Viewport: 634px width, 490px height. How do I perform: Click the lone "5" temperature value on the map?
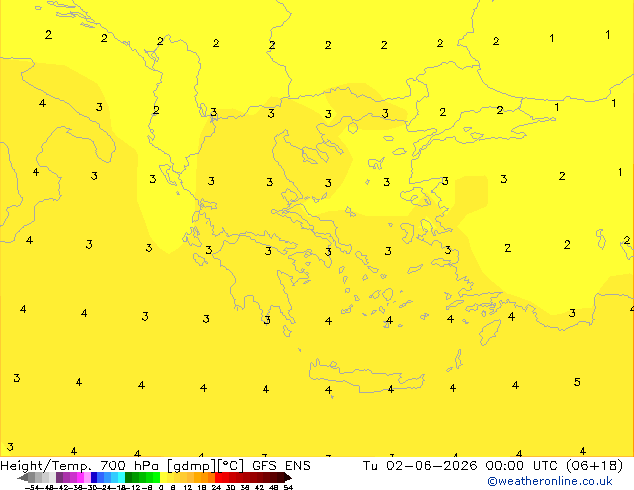[577, 382]
